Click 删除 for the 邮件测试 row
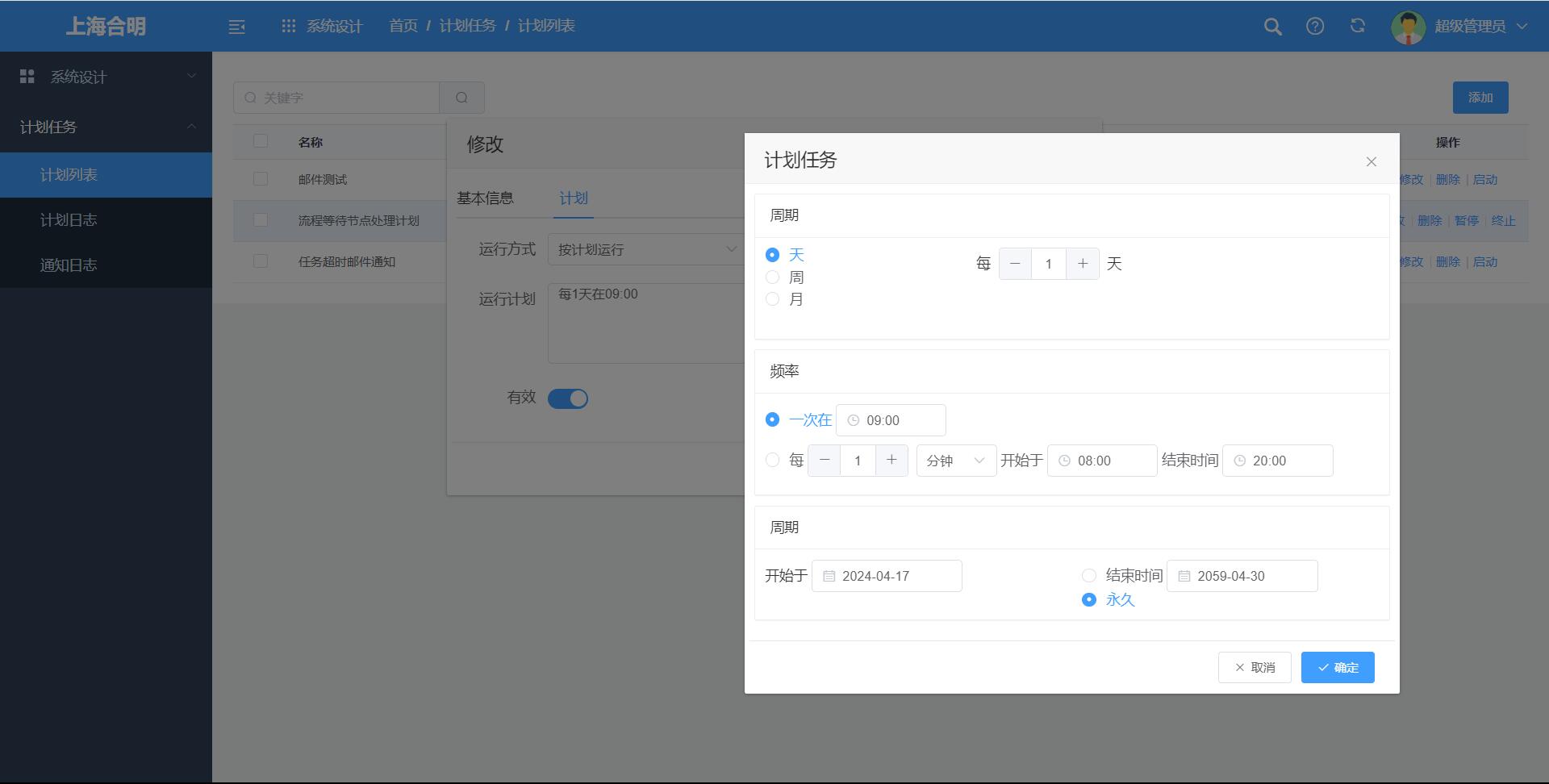Screen dimensions: 1549x784 1448,179
